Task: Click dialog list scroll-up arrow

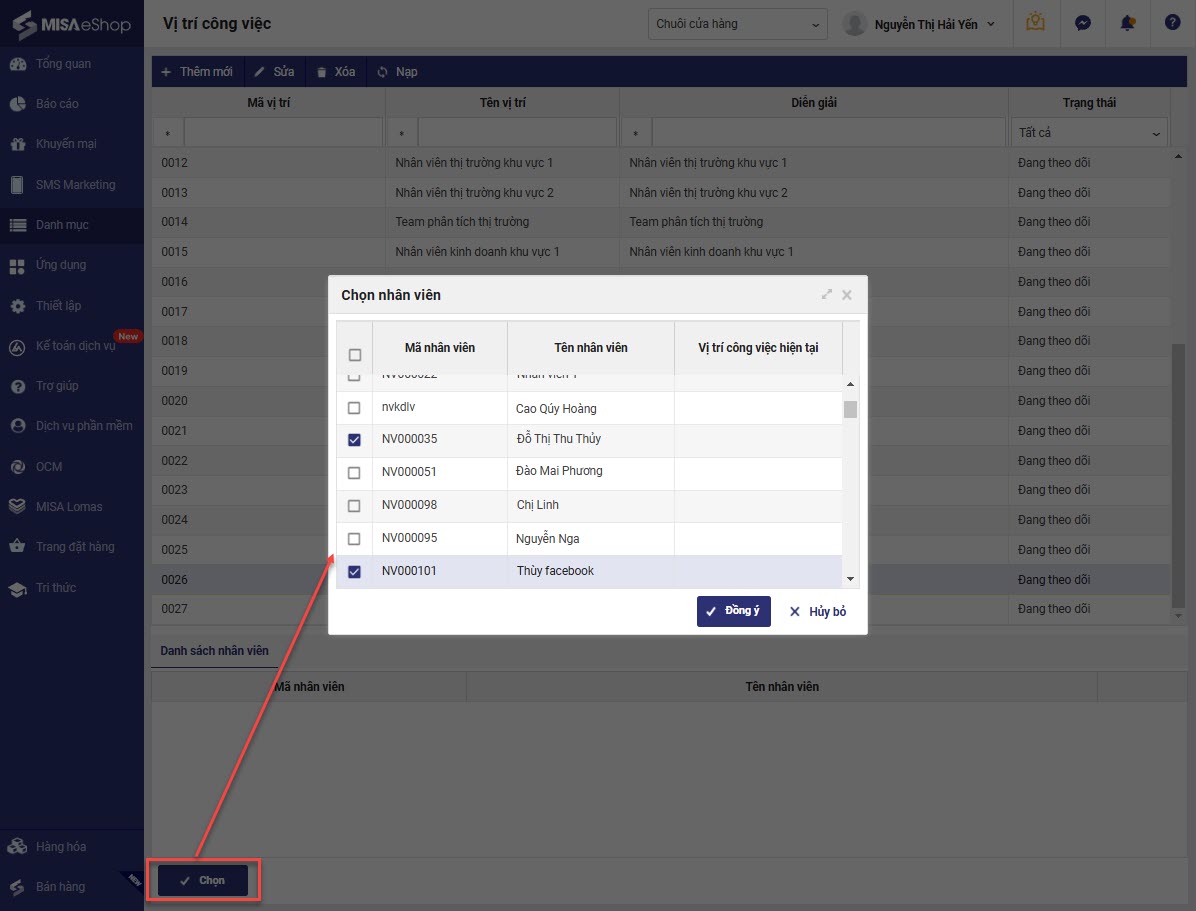Action: pyautogui.click(x=850, y=384)
